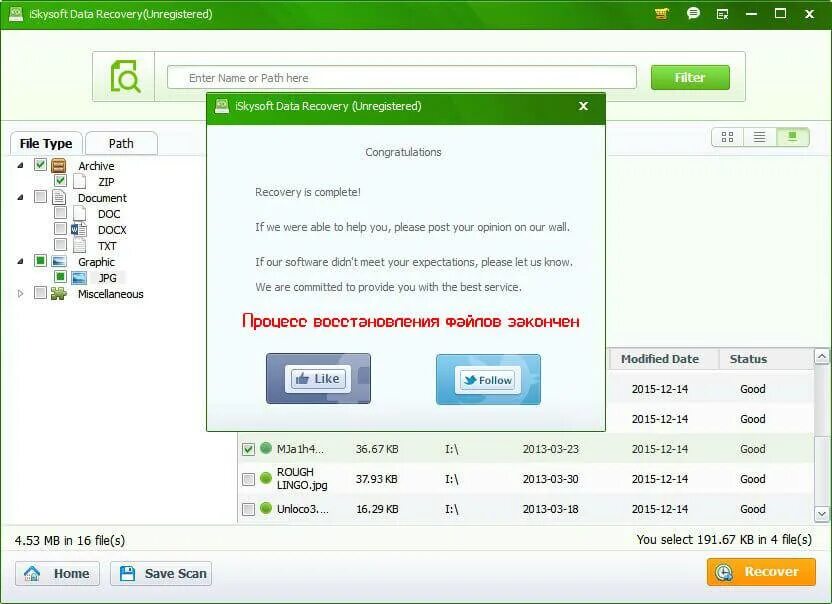Click the Enter Name or Path field
The height and width of the screenshot is (604, 832).
402,77
